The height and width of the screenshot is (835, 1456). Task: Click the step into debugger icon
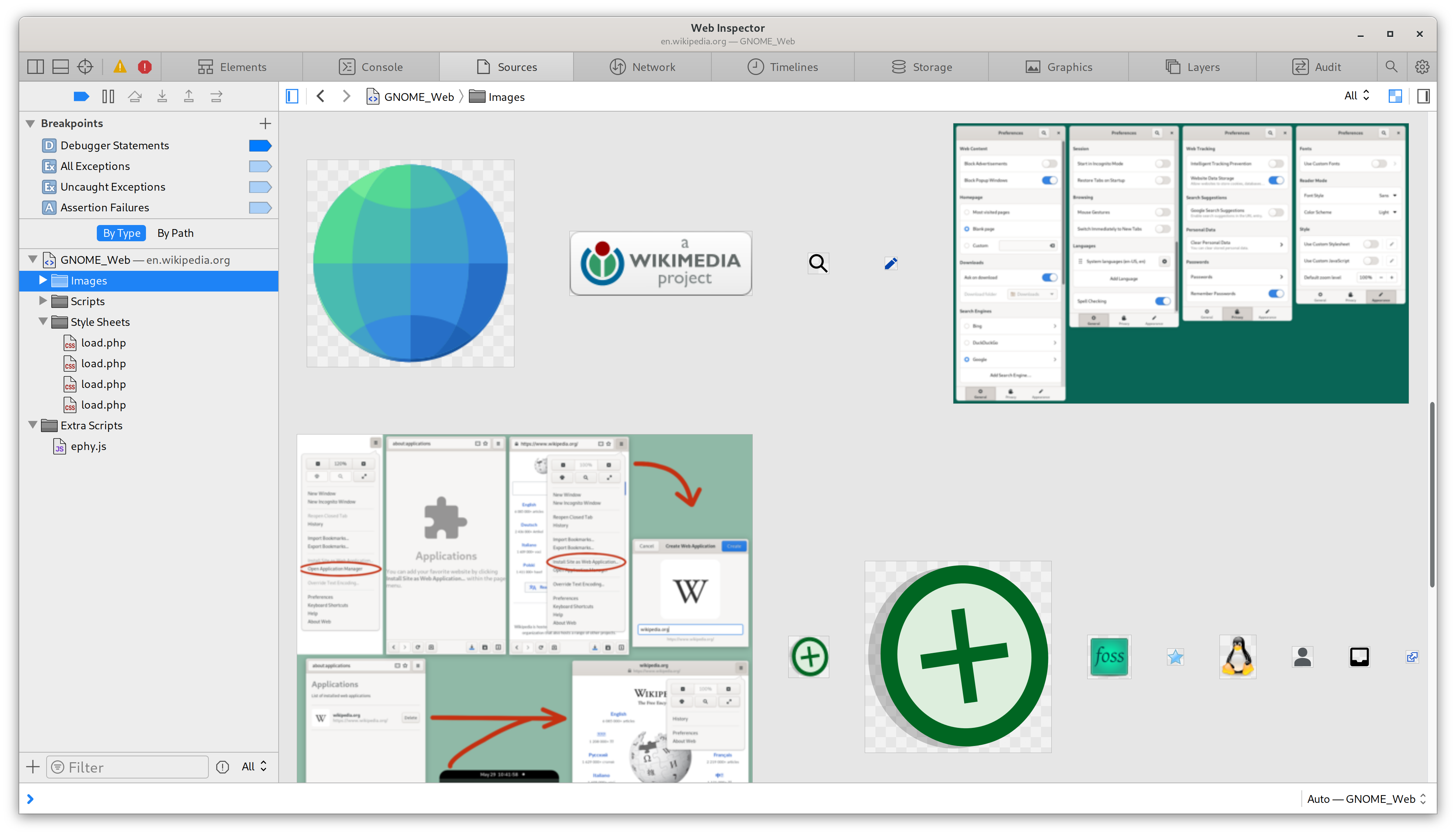coord(162,96)
